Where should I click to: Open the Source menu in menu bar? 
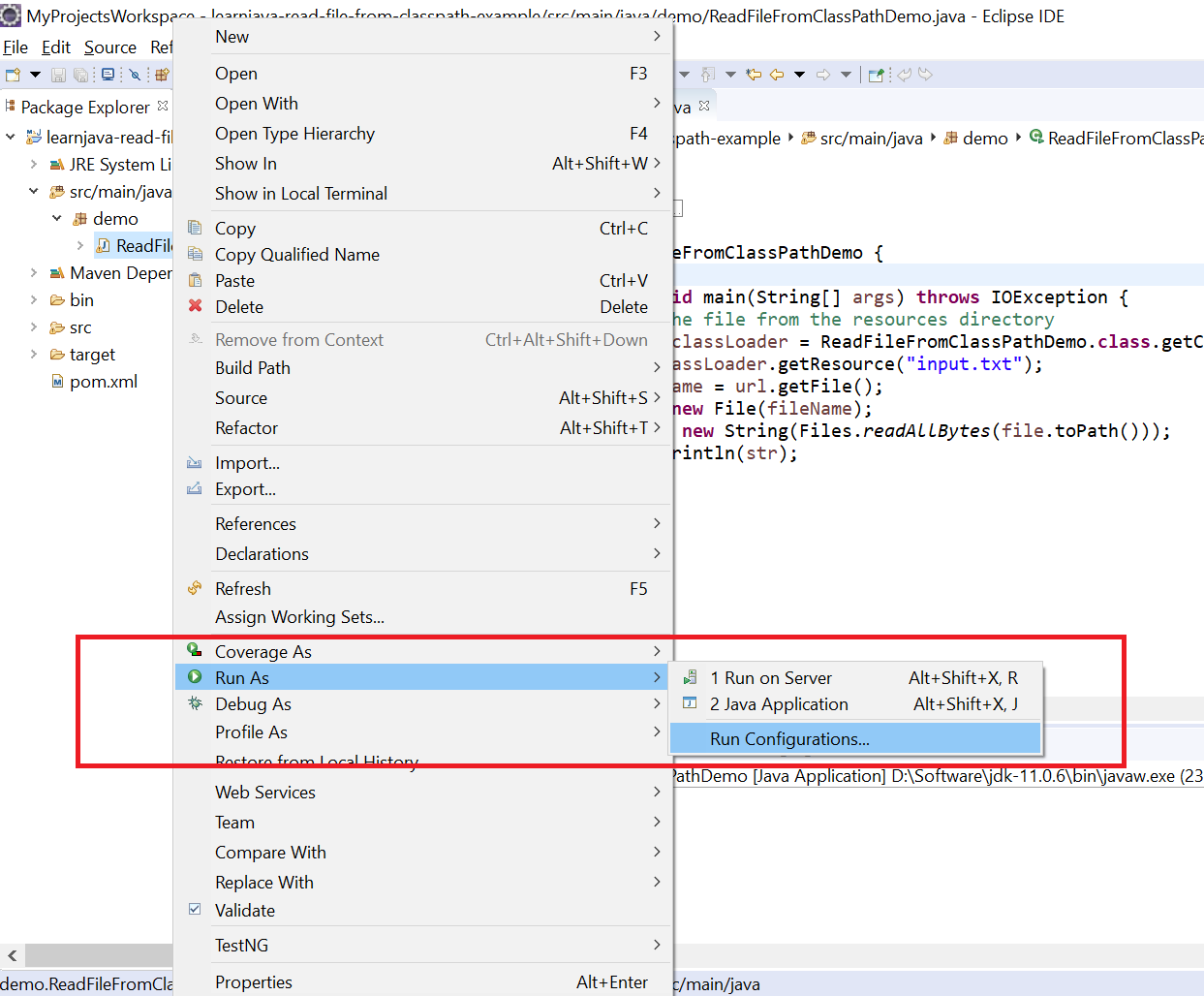110,47
